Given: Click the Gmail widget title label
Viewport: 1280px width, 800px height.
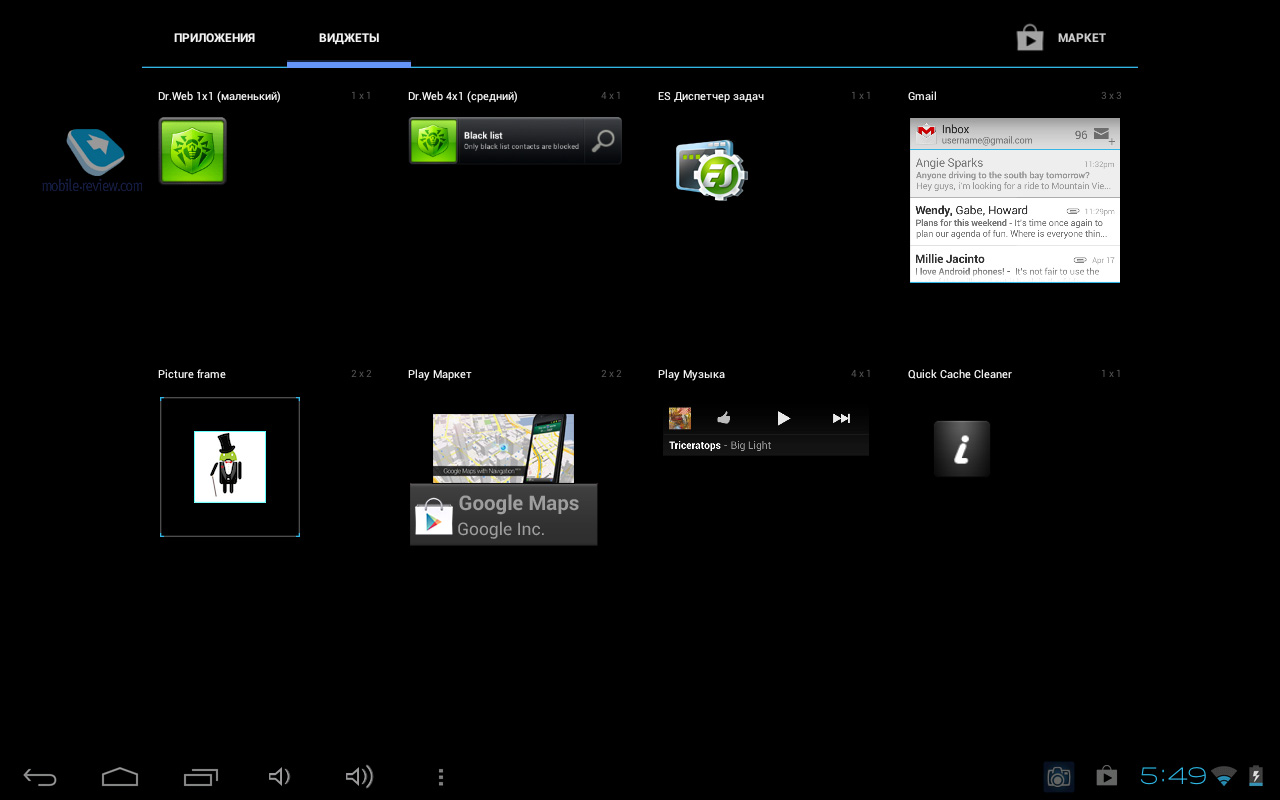Looking at the screenshot, I should [922, 97].
